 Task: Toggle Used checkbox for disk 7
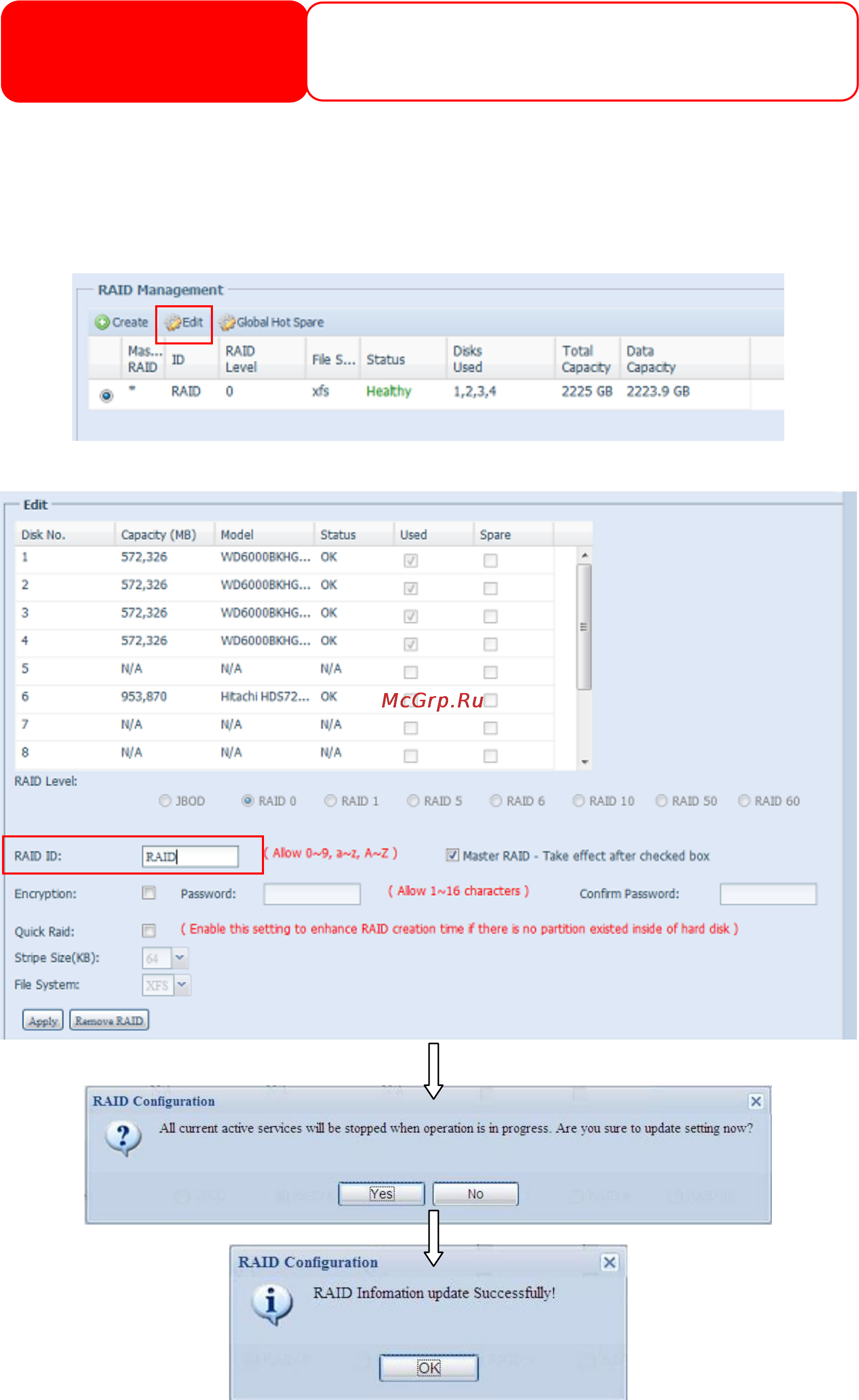(x=411, y=728)
